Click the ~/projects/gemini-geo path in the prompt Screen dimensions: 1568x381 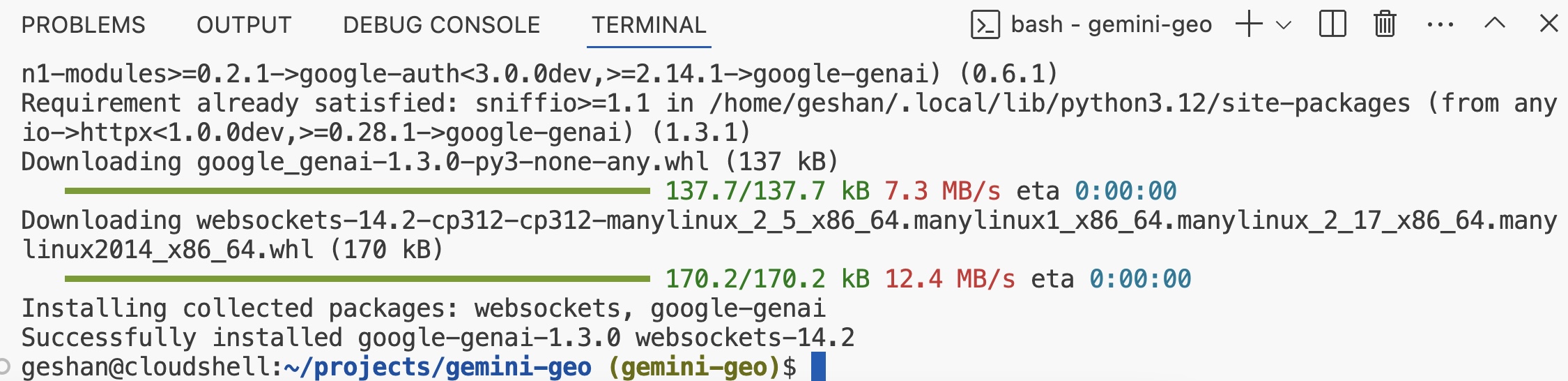tap(438, 367)
